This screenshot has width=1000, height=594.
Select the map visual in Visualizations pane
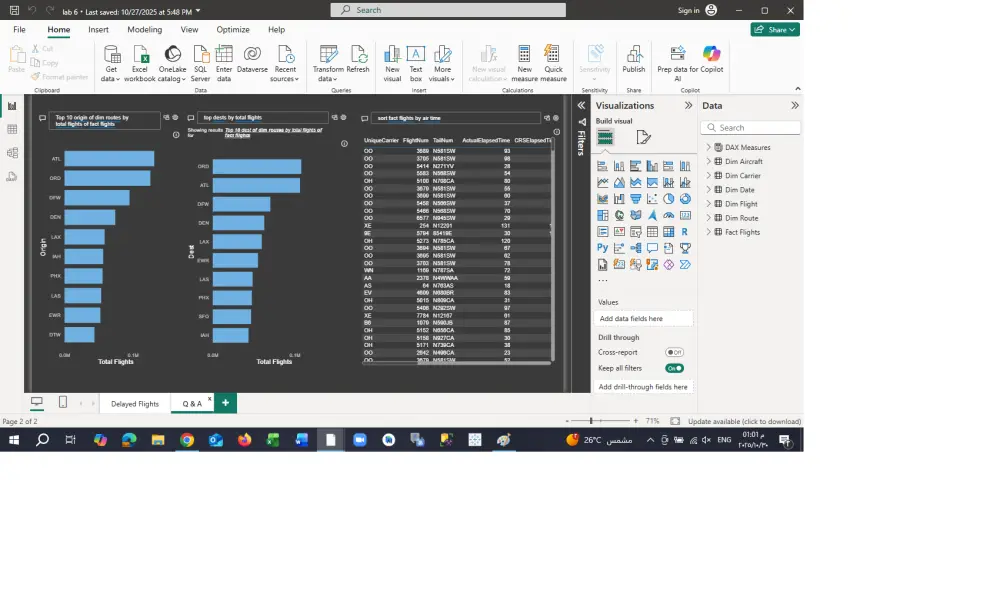pyautogui.click(x=620, y=215)
